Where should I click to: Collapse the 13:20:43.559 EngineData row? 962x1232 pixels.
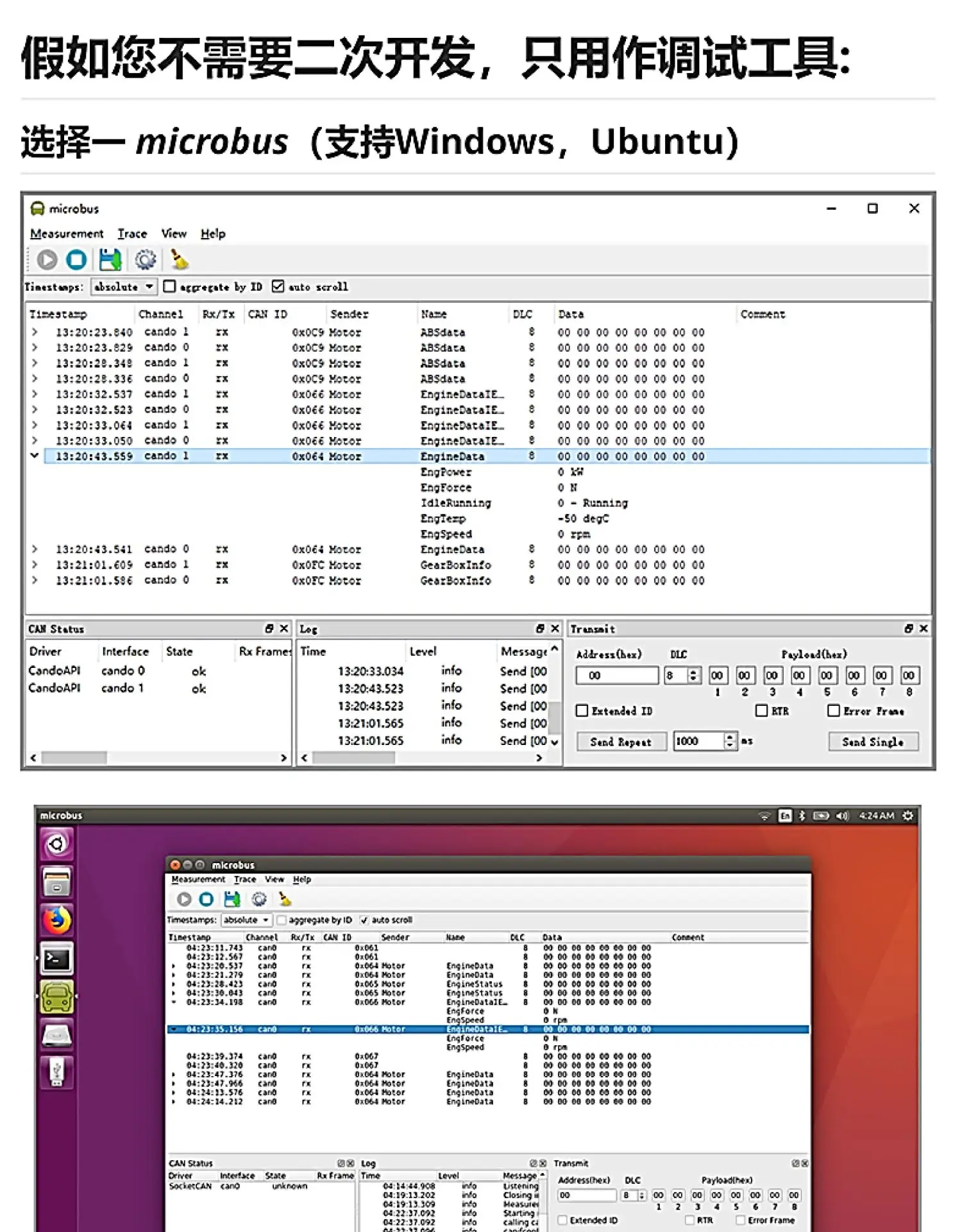pos(35,455)
